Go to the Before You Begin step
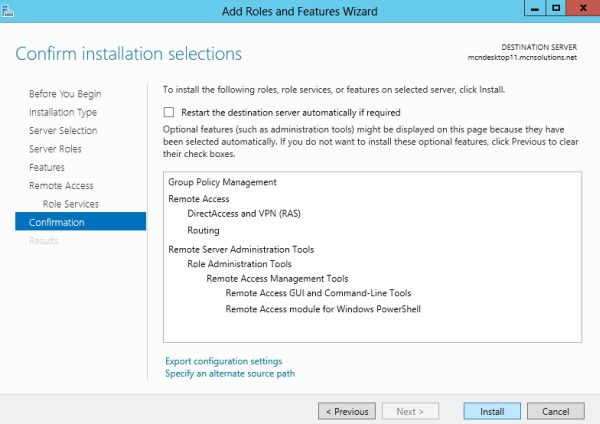The width and height of the screenshot is (600, 424). point(65,94)
